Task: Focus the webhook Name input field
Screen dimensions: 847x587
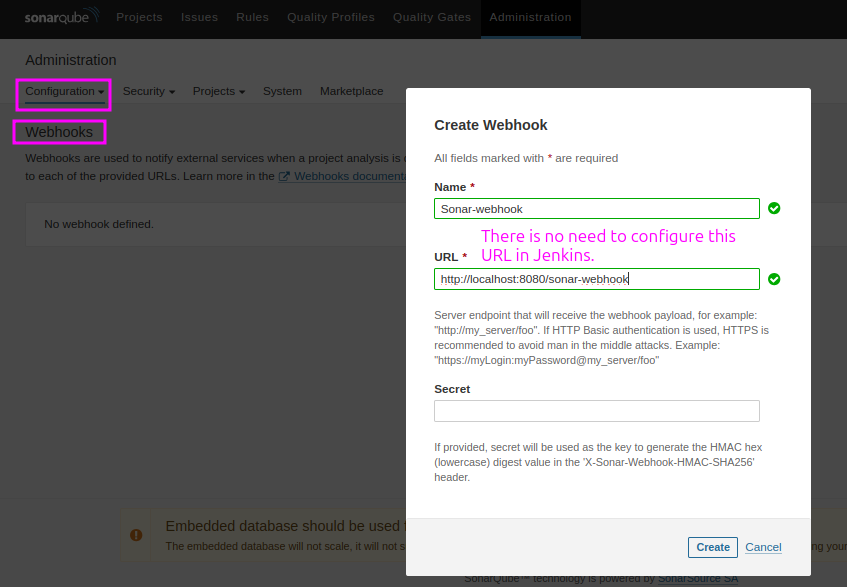Action: 596,208
